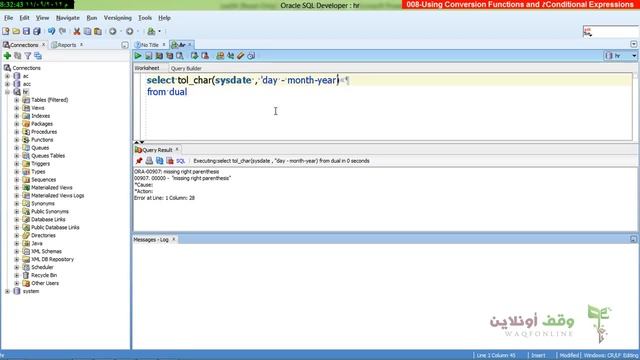Select Public Database Links tree item
640x360 pixels.
(55, 227)
